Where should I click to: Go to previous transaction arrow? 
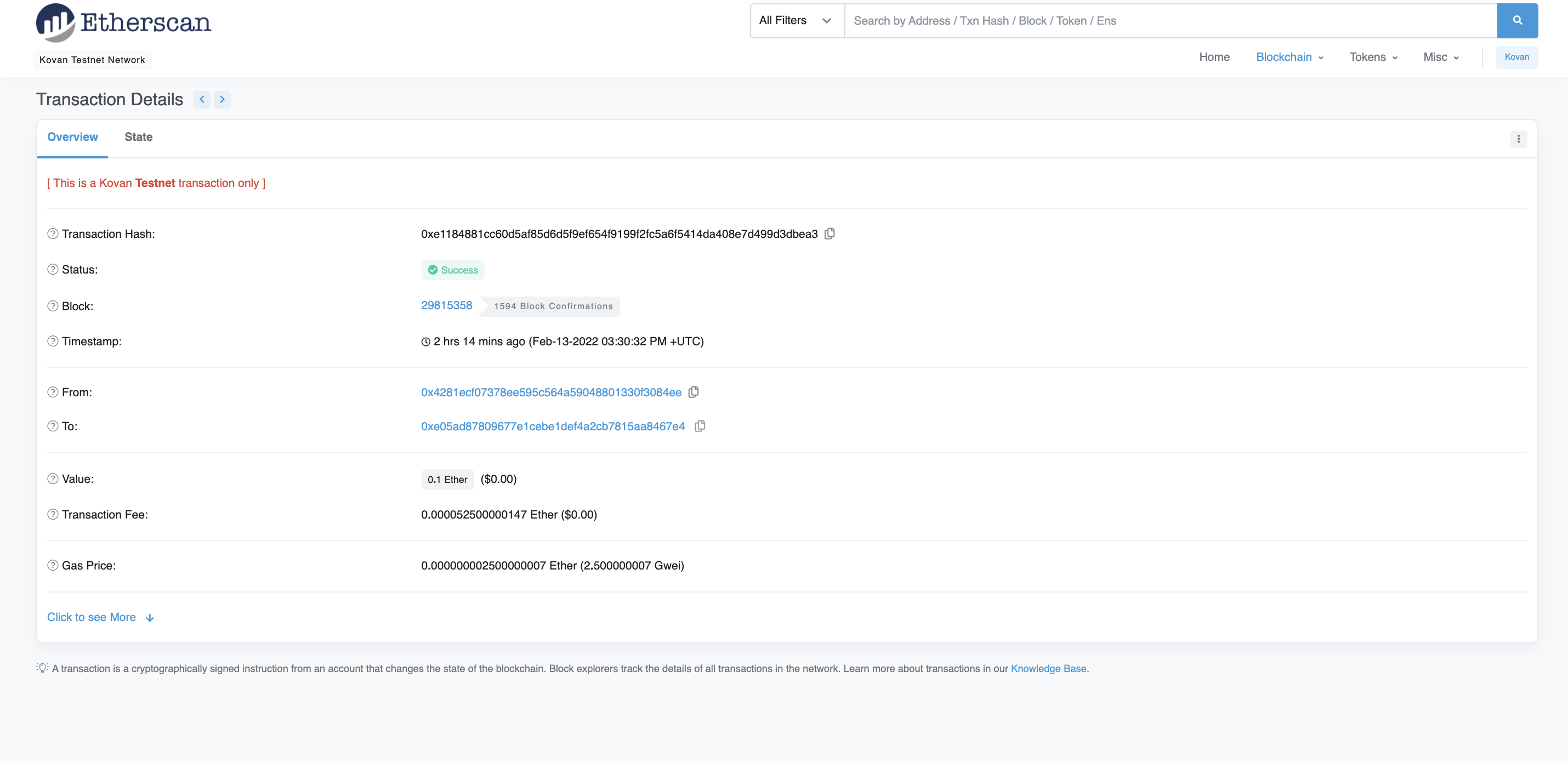coord(201,99)
